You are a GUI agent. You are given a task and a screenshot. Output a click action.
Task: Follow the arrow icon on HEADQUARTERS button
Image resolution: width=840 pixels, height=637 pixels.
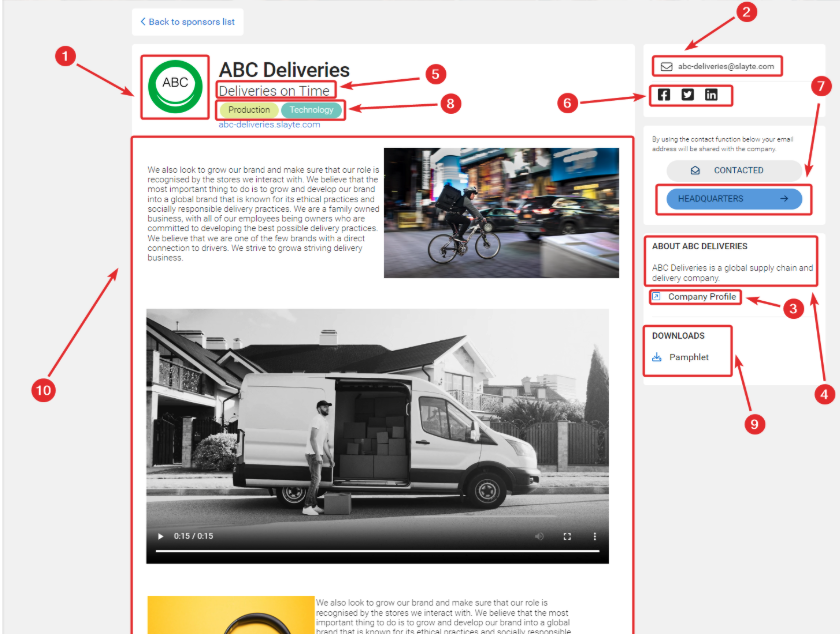784,199
